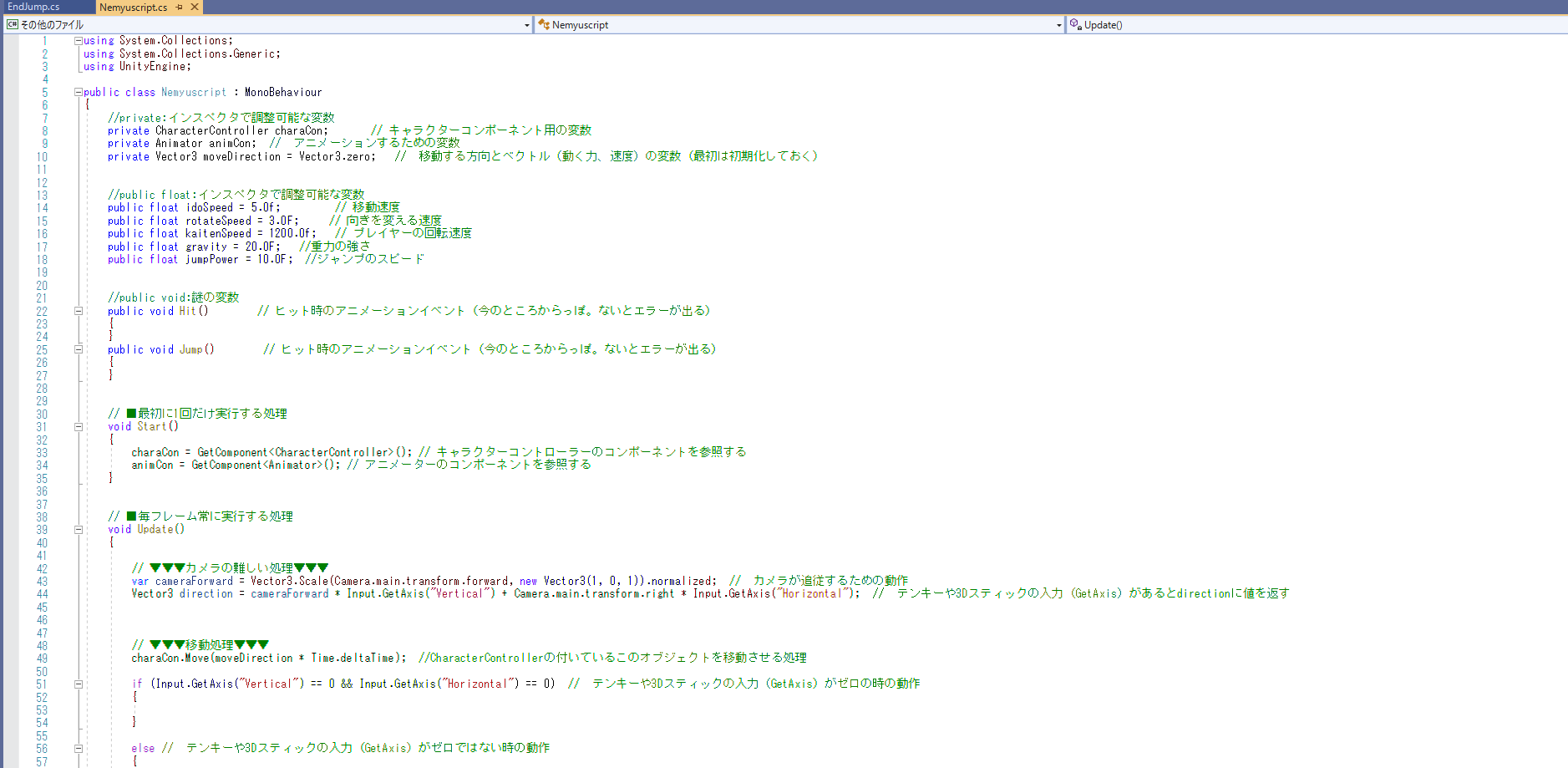Screen dimensions: 1568x768
Task: Open the Nemyuscript class selector dropdown
Action: [x=1058, y=25]
